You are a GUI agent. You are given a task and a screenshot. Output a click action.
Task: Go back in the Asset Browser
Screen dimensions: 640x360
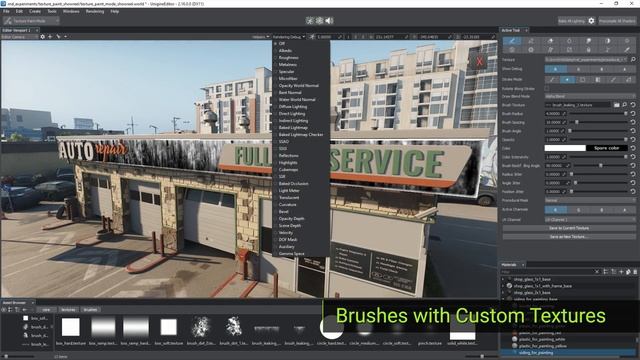pyautogui.click(x=25, y=310)
